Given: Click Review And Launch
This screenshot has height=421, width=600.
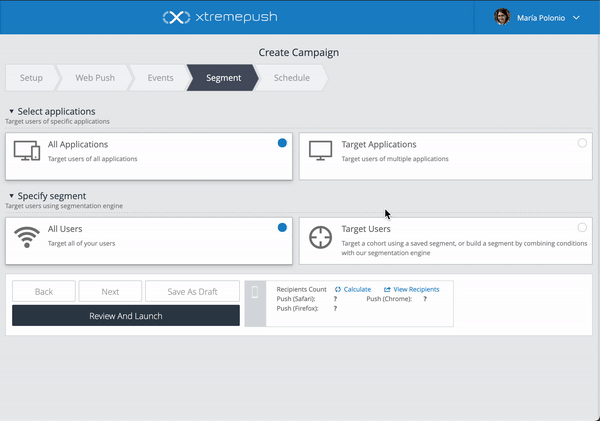Looking at the screenshot, I should [126, 316].
